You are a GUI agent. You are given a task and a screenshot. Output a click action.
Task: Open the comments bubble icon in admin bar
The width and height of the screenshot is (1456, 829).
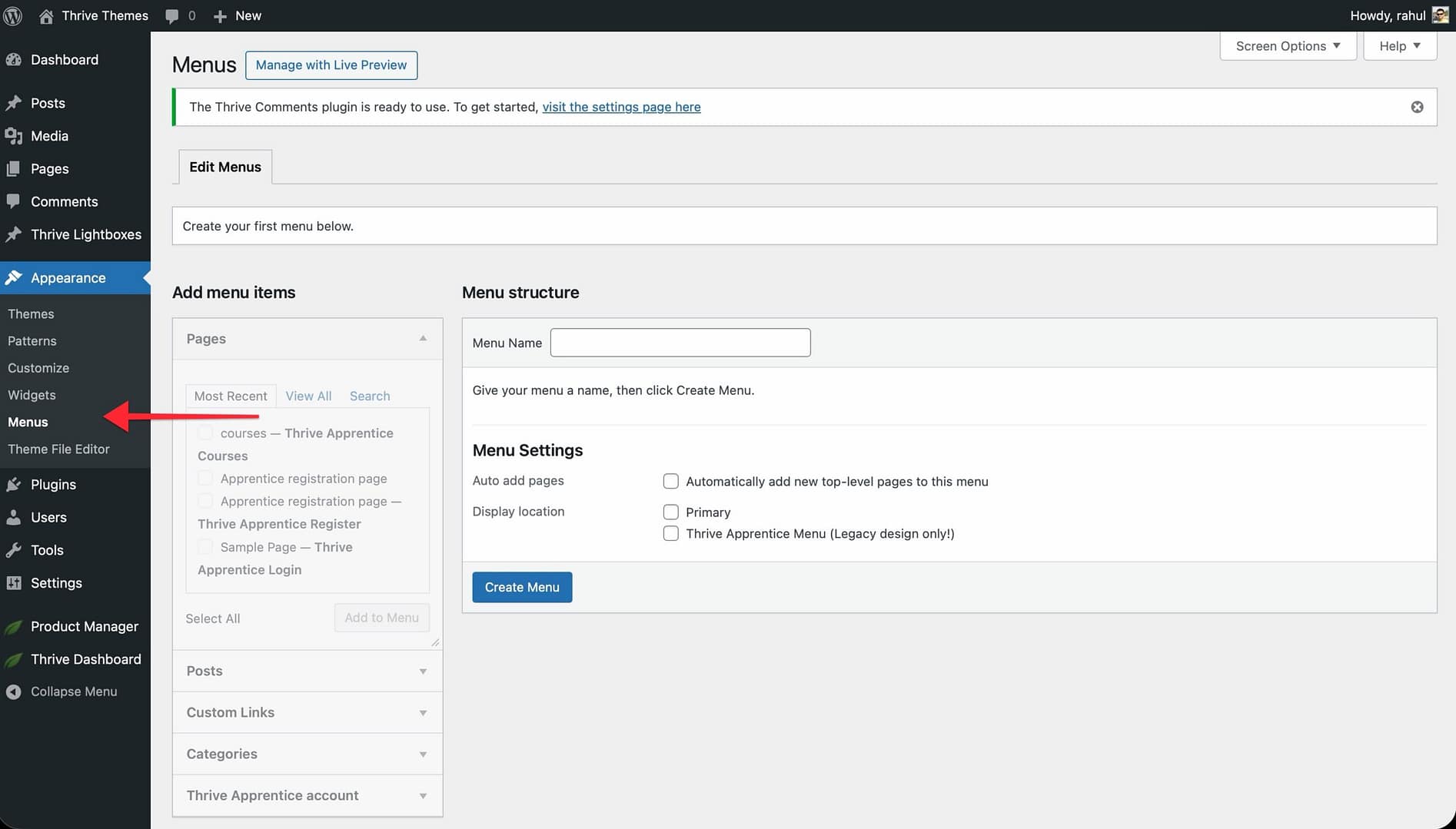(172, 15)
